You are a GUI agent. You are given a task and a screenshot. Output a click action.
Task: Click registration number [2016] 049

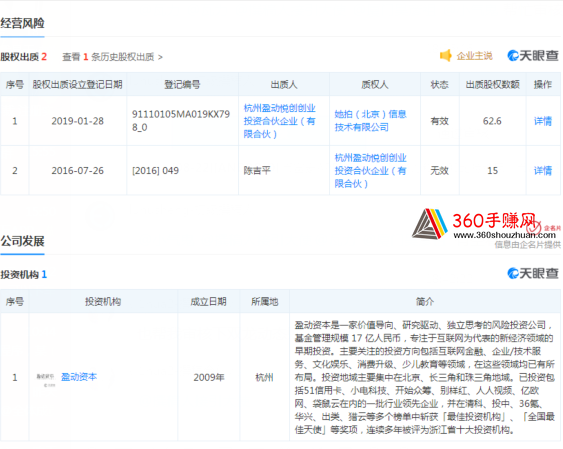click(x=155, y=170)
